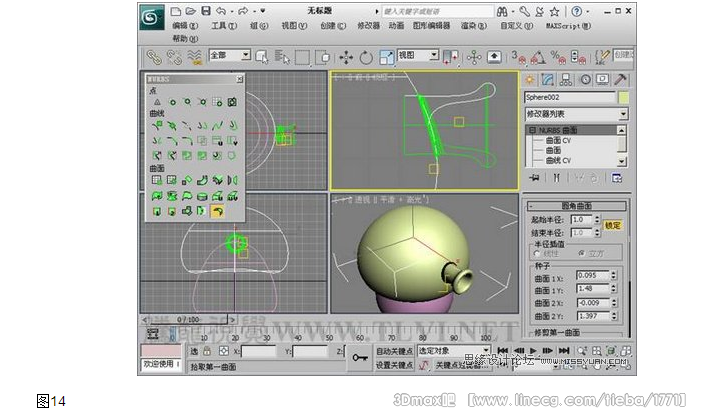Click the Pin Stack icon
The image size is (715, 417).
pos(534,178)
